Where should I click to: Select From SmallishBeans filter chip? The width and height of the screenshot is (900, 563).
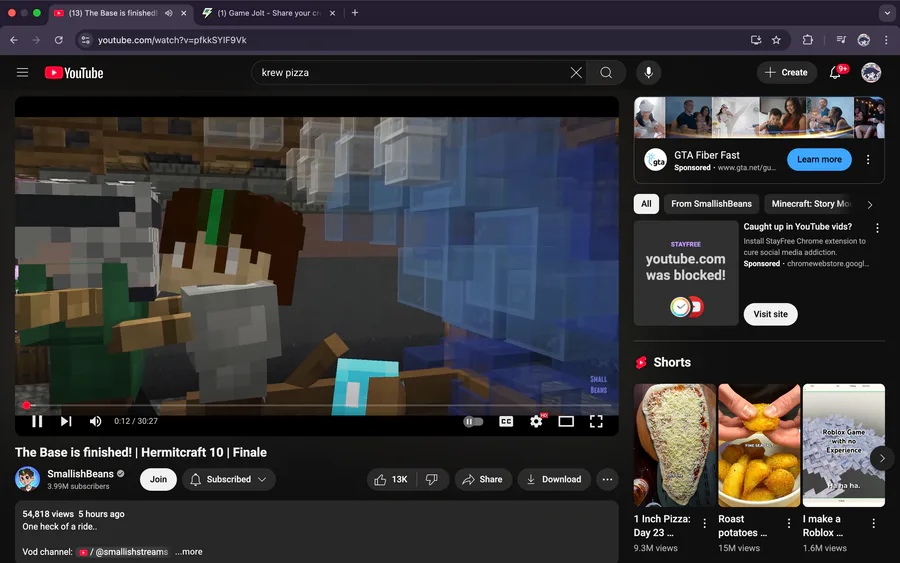711,204
